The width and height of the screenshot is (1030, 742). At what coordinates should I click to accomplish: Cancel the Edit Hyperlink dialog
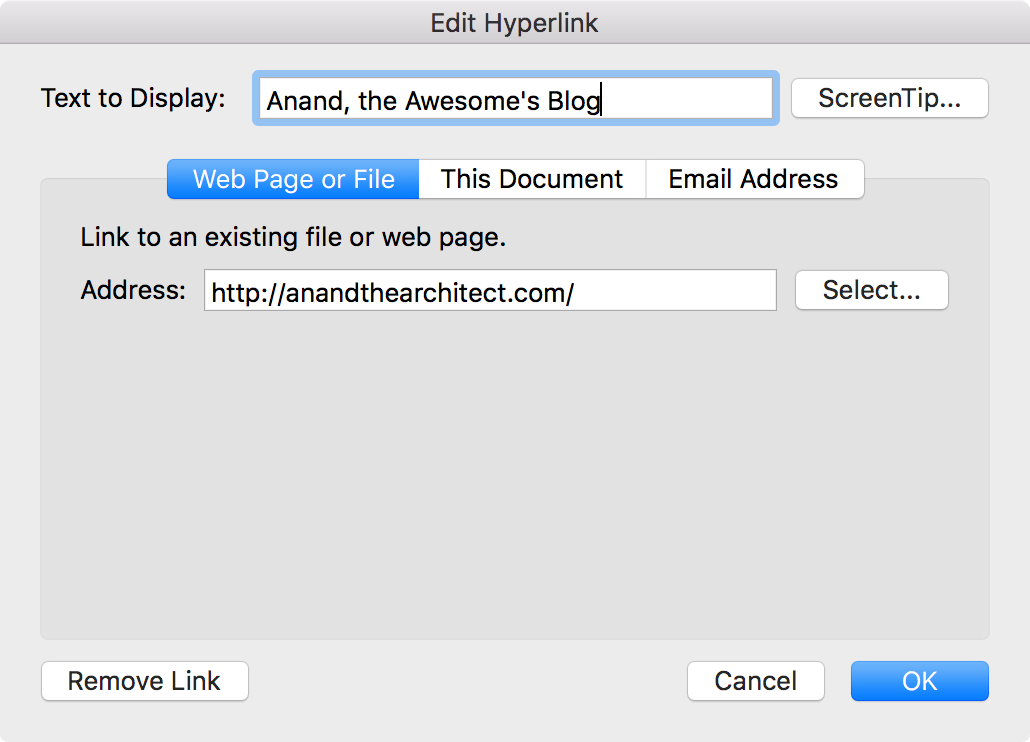(x=755, y=682)
